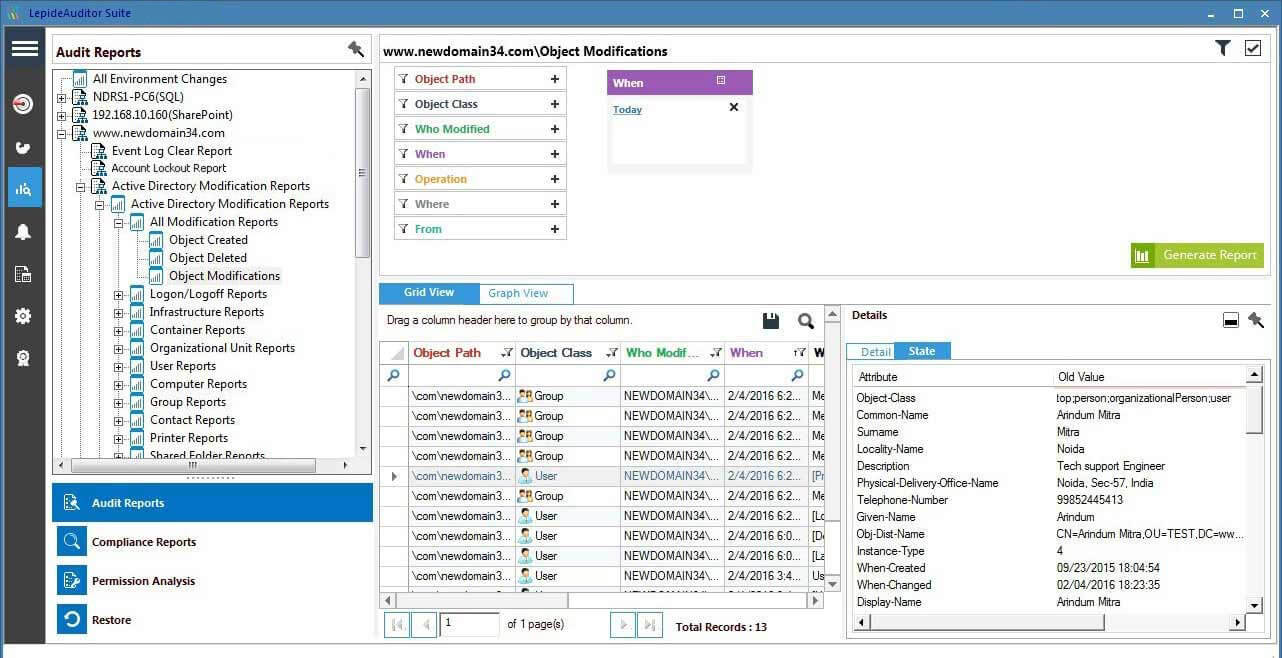Switch to the Graph View tab
Image resolution: width=1282 pixels, height=658 pixels.
tap(518, 293)
